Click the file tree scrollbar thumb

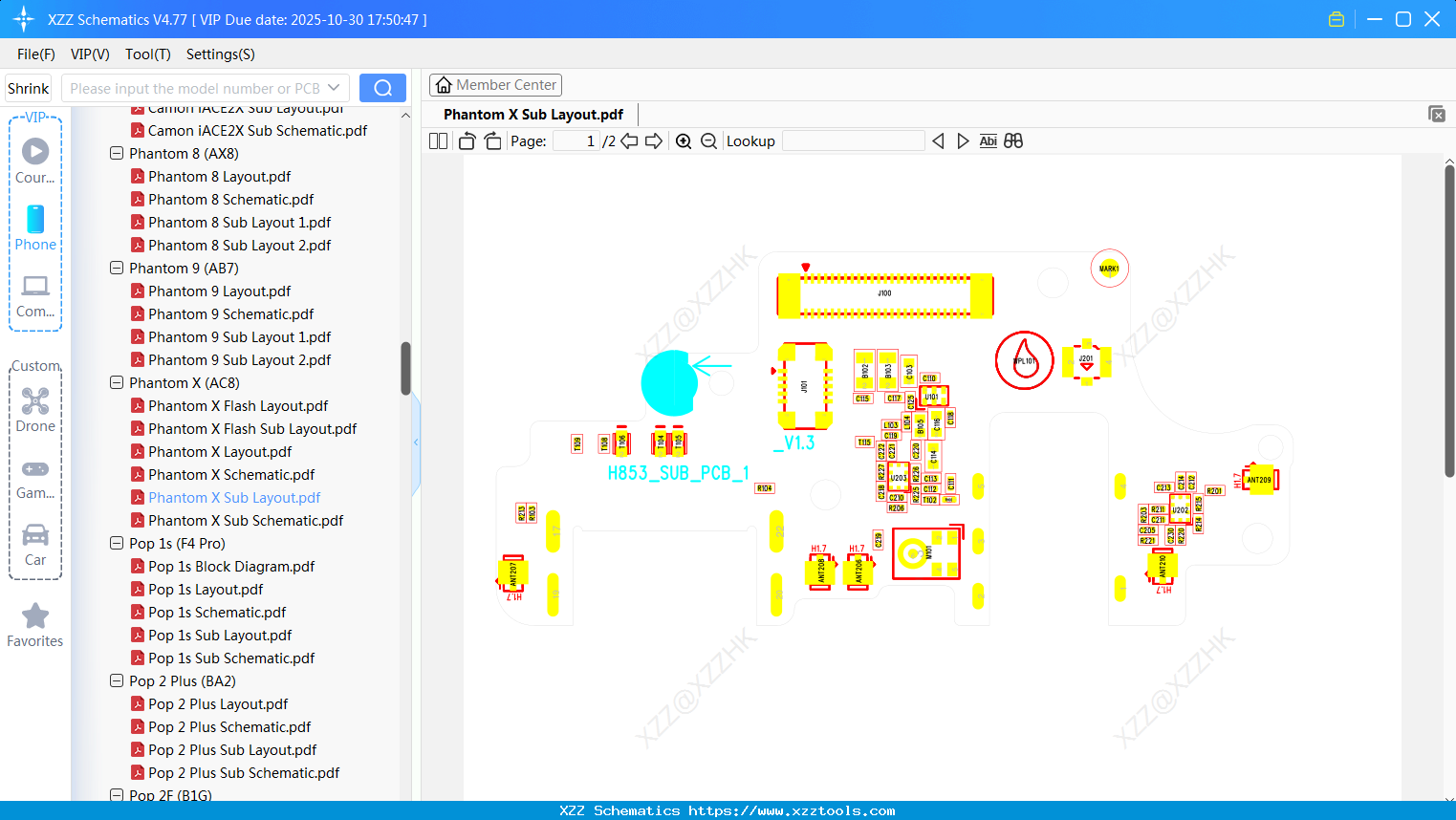pyautogui.click(x=405, y=368)
